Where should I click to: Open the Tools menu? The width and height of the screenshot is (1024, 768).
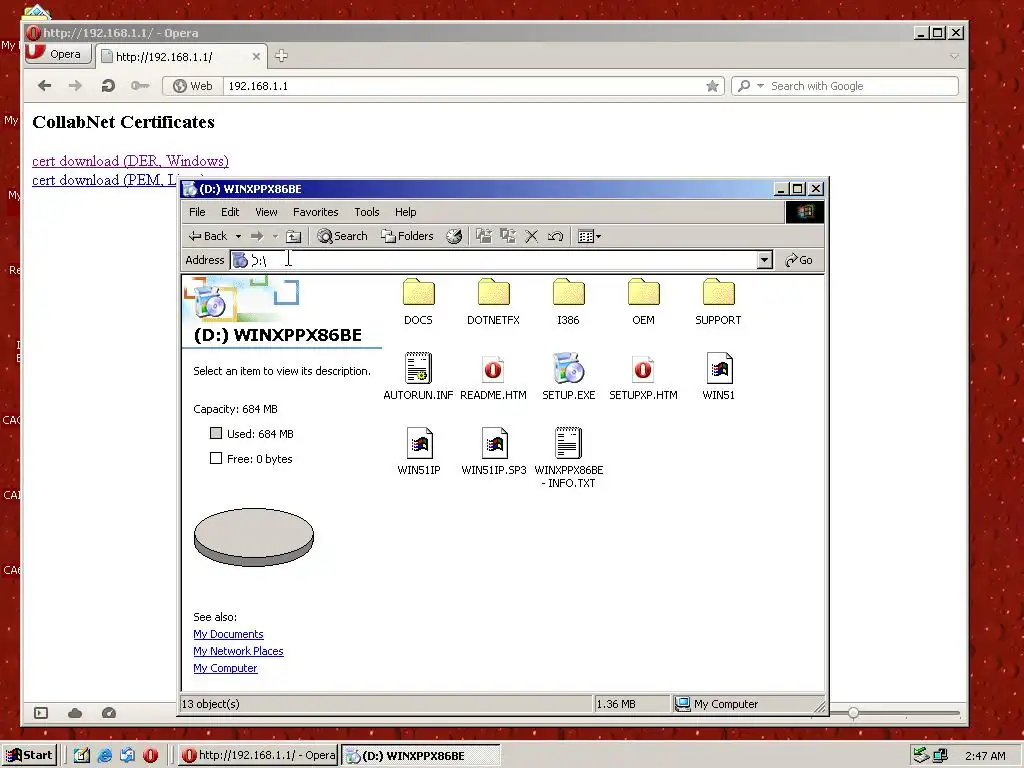(x=366, y=212)
